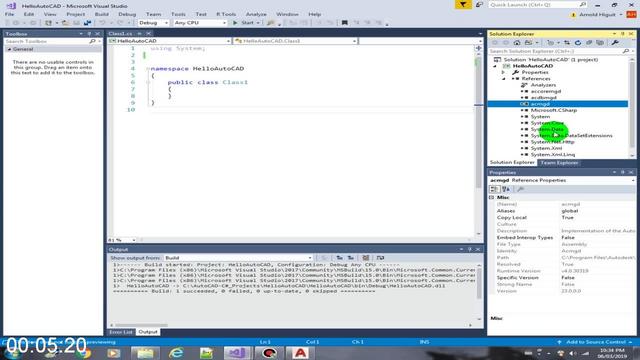640x360 pixels.
Task: Click Go to Next Message icon in Output
Action: tap(351, 258)
